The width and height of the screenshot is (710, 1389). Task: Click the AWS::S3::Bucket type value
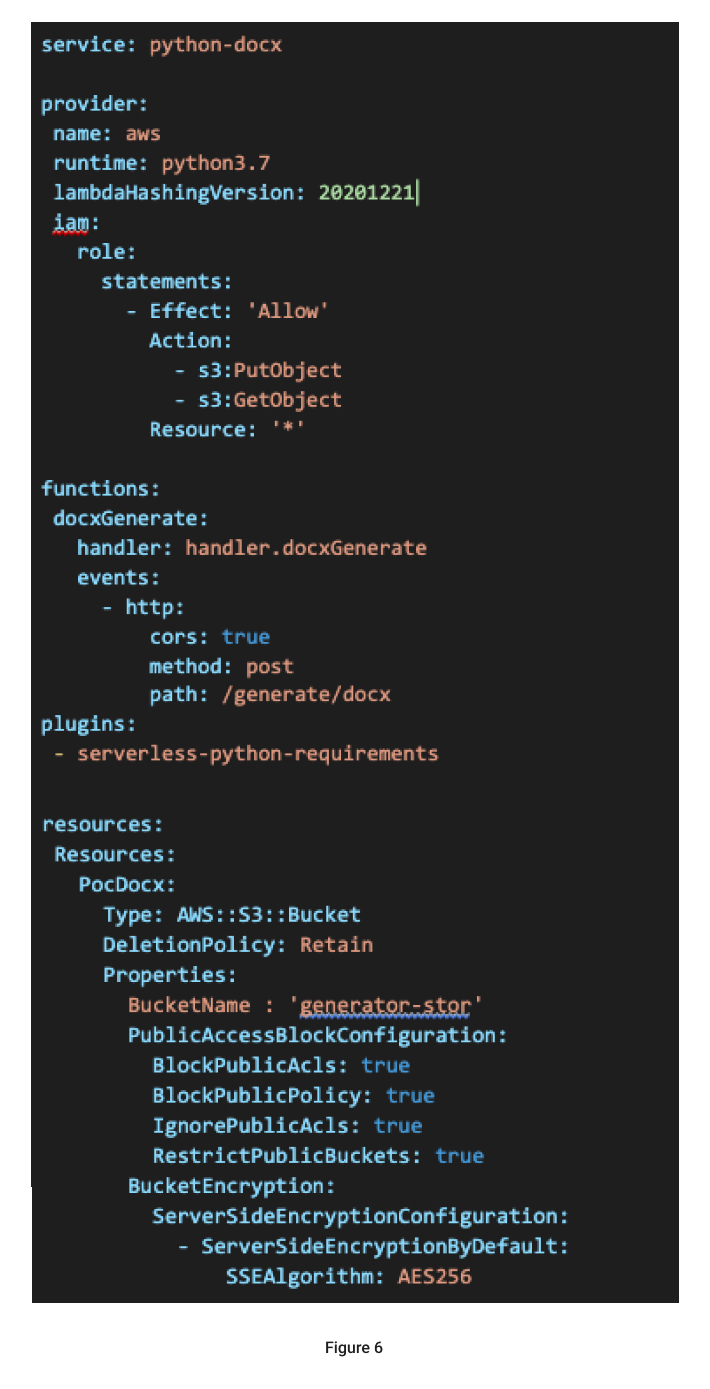tap(268, 915)
